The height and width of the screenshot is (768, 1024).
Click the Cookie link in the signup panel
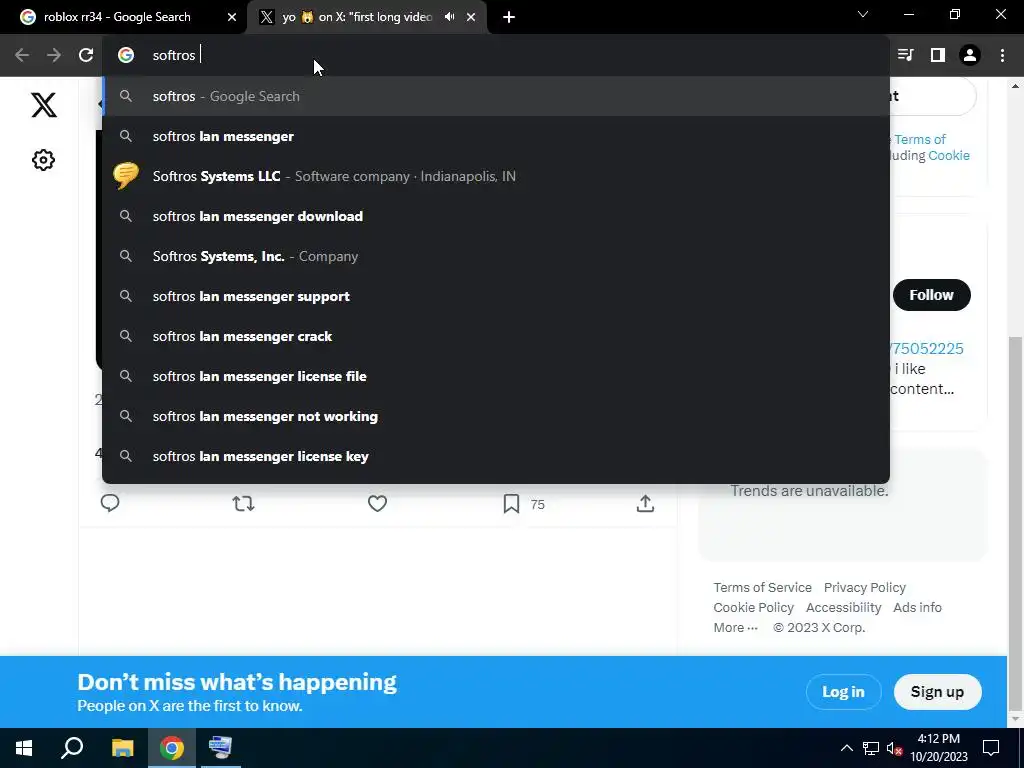pyautogui.click(x=949, y=155)
